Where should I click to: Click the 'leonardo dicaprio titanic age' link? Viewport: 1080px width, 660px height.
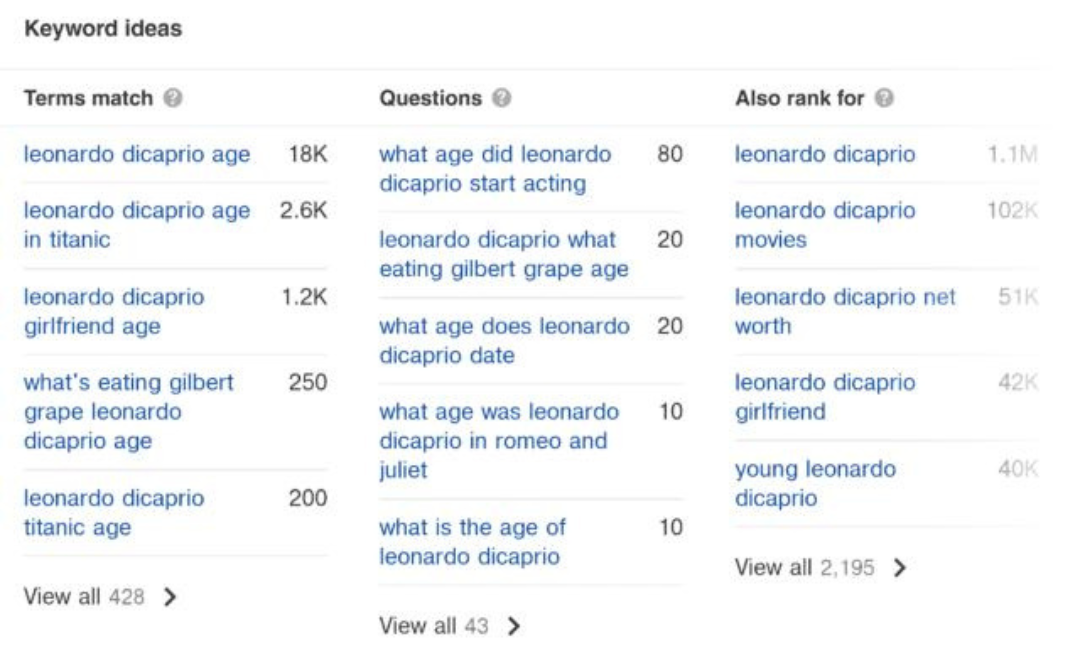pos(113,512)
